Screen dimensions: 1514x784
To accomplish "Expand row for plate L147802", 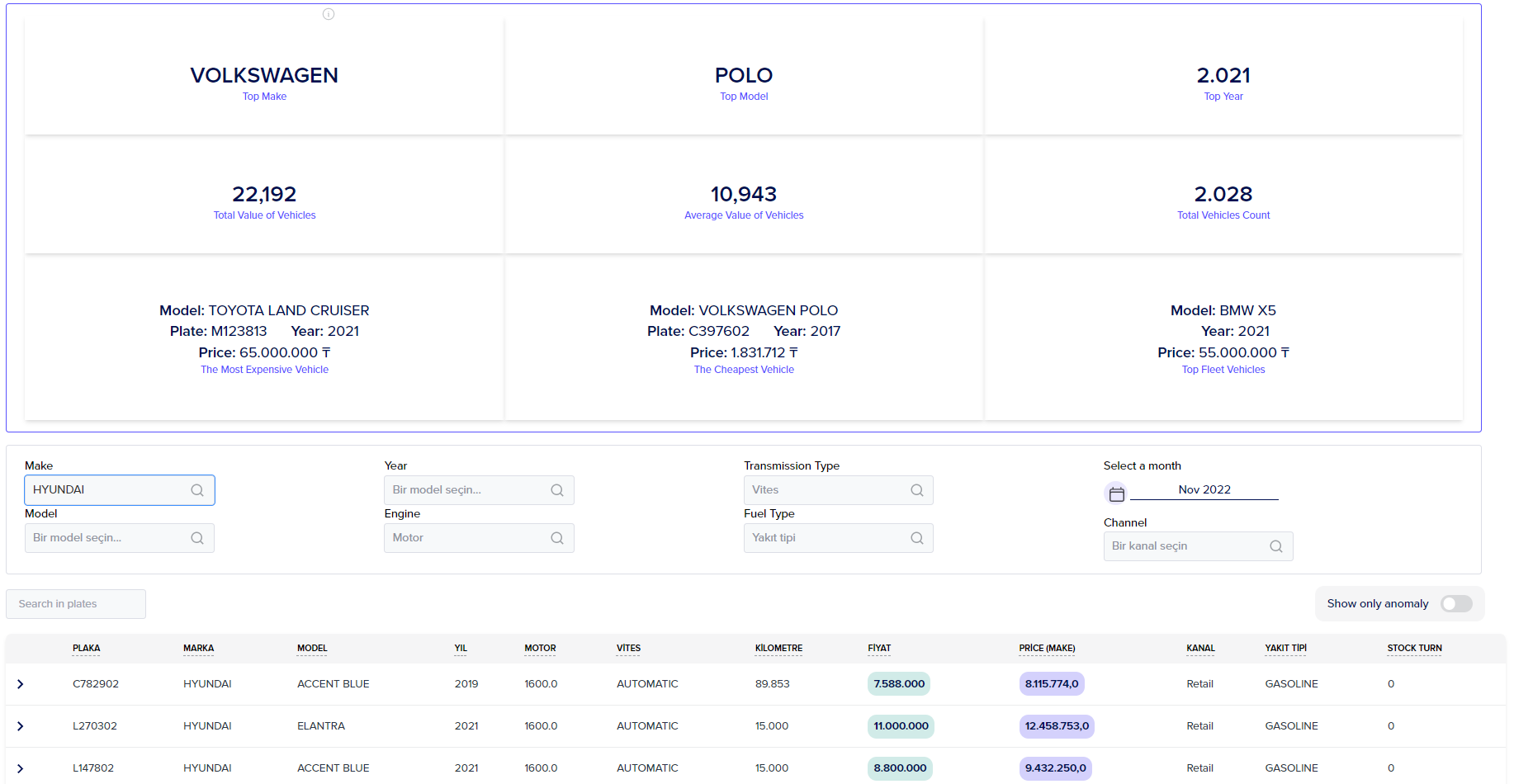I will [x=21, y=768].
